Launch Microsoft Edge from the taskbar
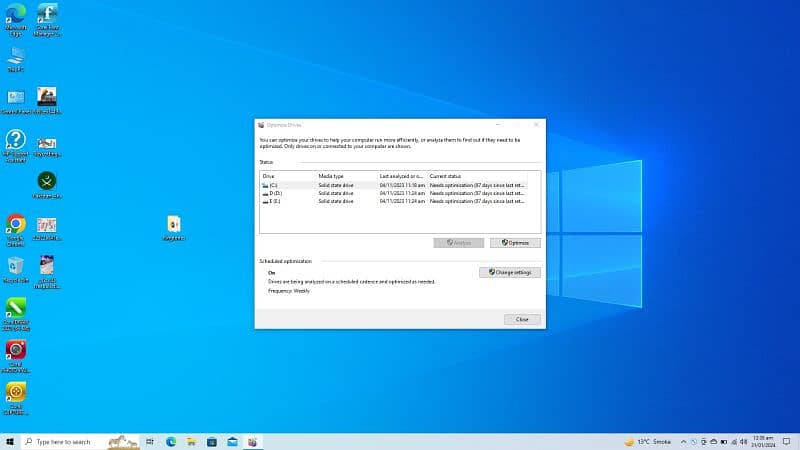This screenshot has width=800, height=450. (171, 441)
